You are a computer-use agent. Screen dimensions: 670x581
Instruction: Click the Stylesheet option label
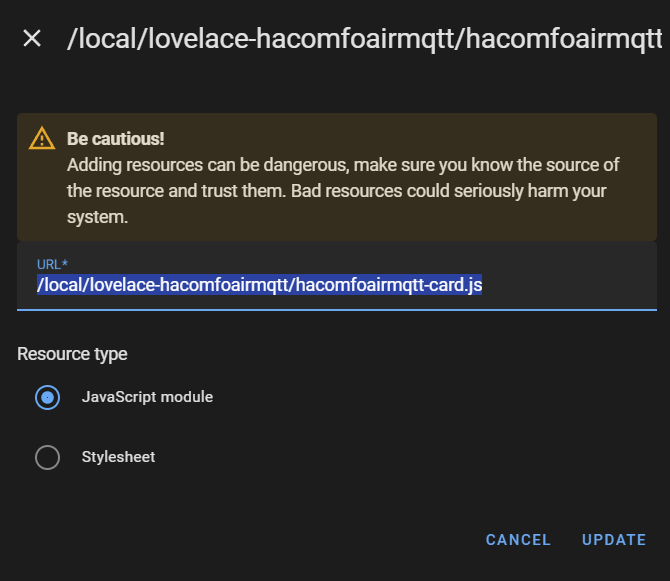(x=118, y=457)
